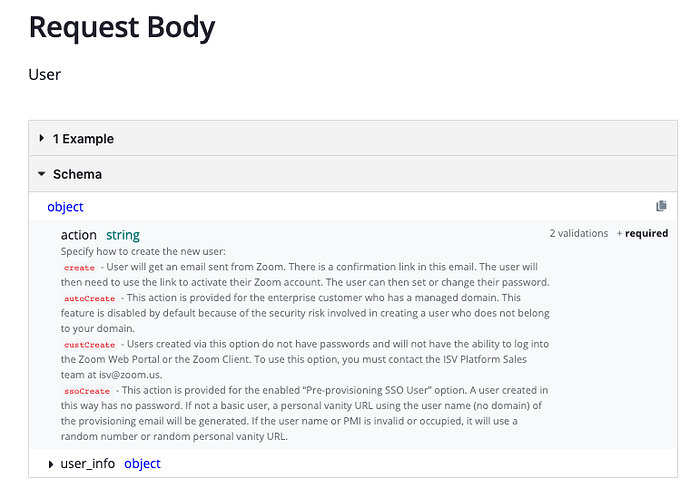The width and height of the screenshot is (690, 488).
Task: Select the action property name
Action: click(78, 236)
